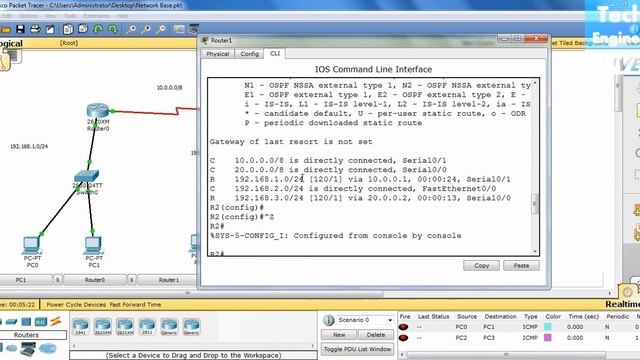
Task: Switch to the Config tab in Router1
Action: pyautogui.click(x=249, y=54)
